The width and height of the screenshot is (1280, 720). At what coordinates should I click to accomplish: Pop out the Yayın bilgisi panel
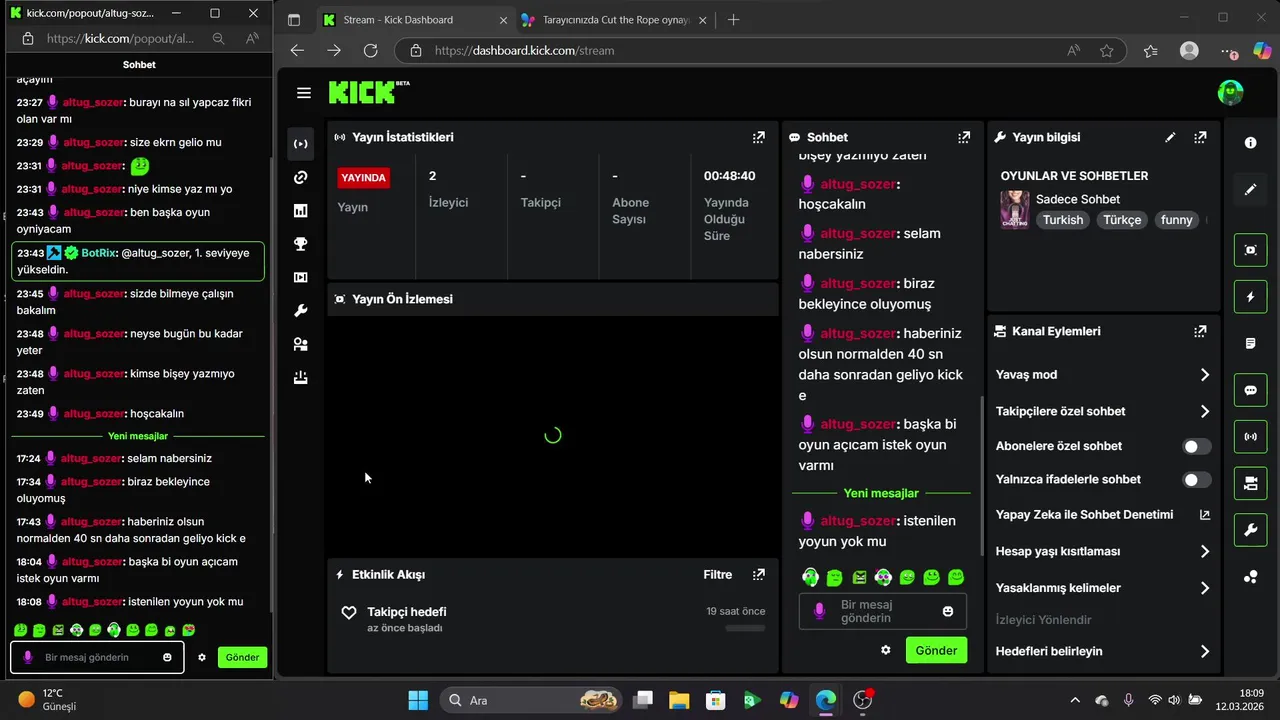pos(1200,137)
